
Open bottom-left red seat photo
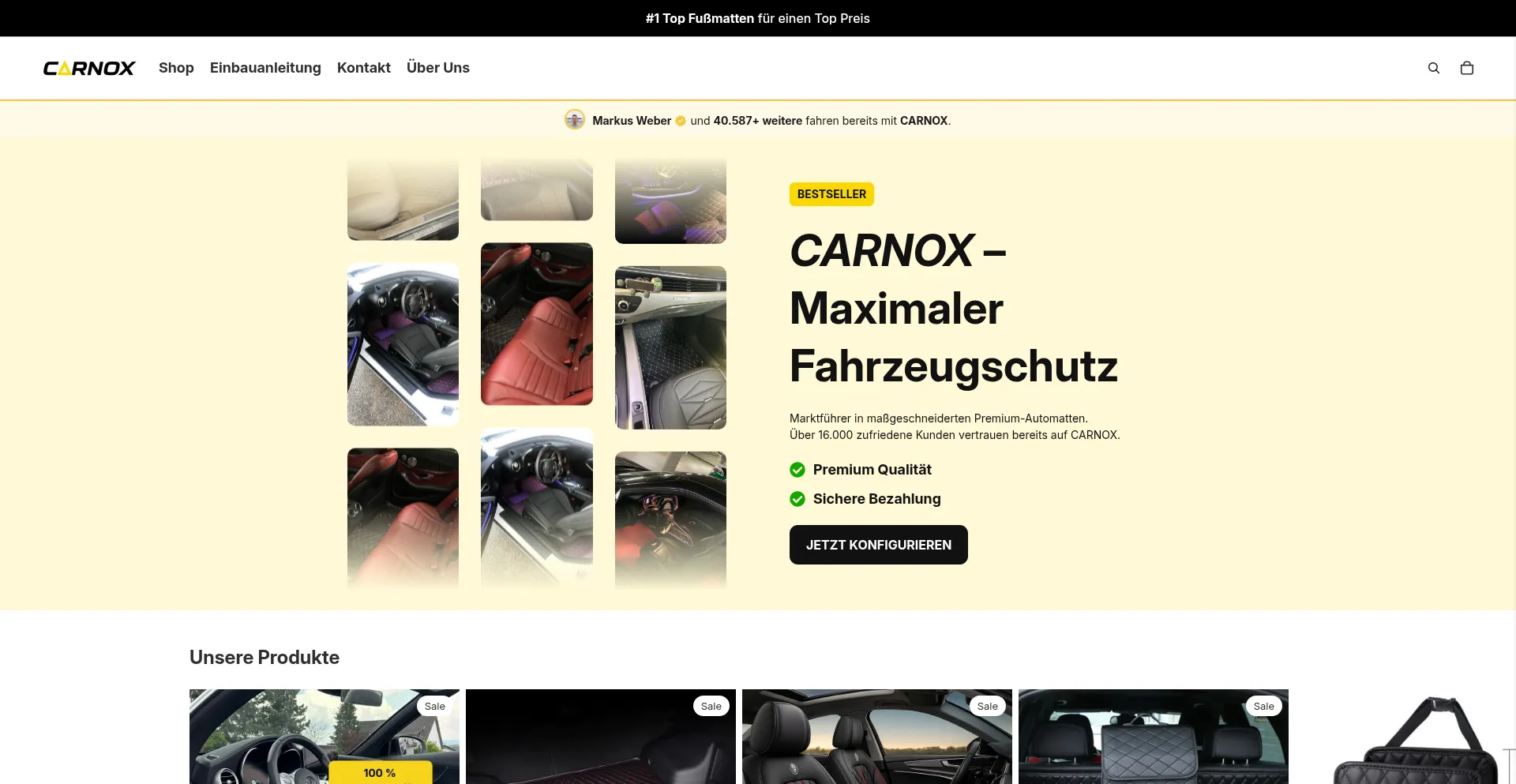403,518
